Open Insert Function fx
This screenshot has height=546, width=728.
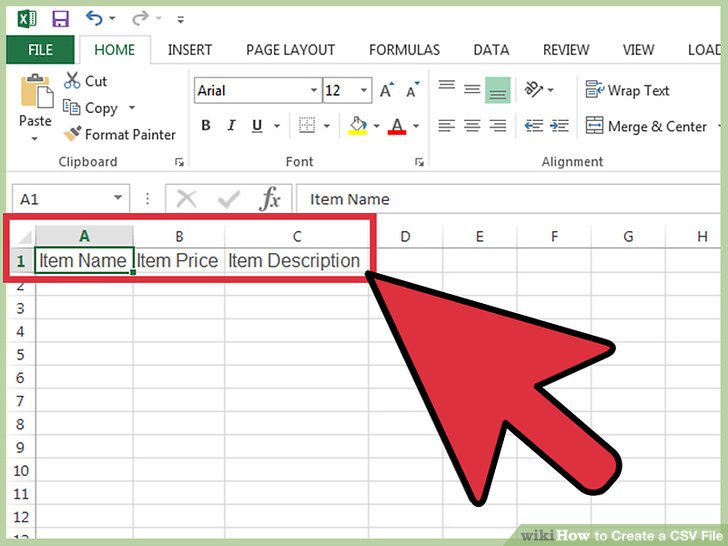[270, 199]
